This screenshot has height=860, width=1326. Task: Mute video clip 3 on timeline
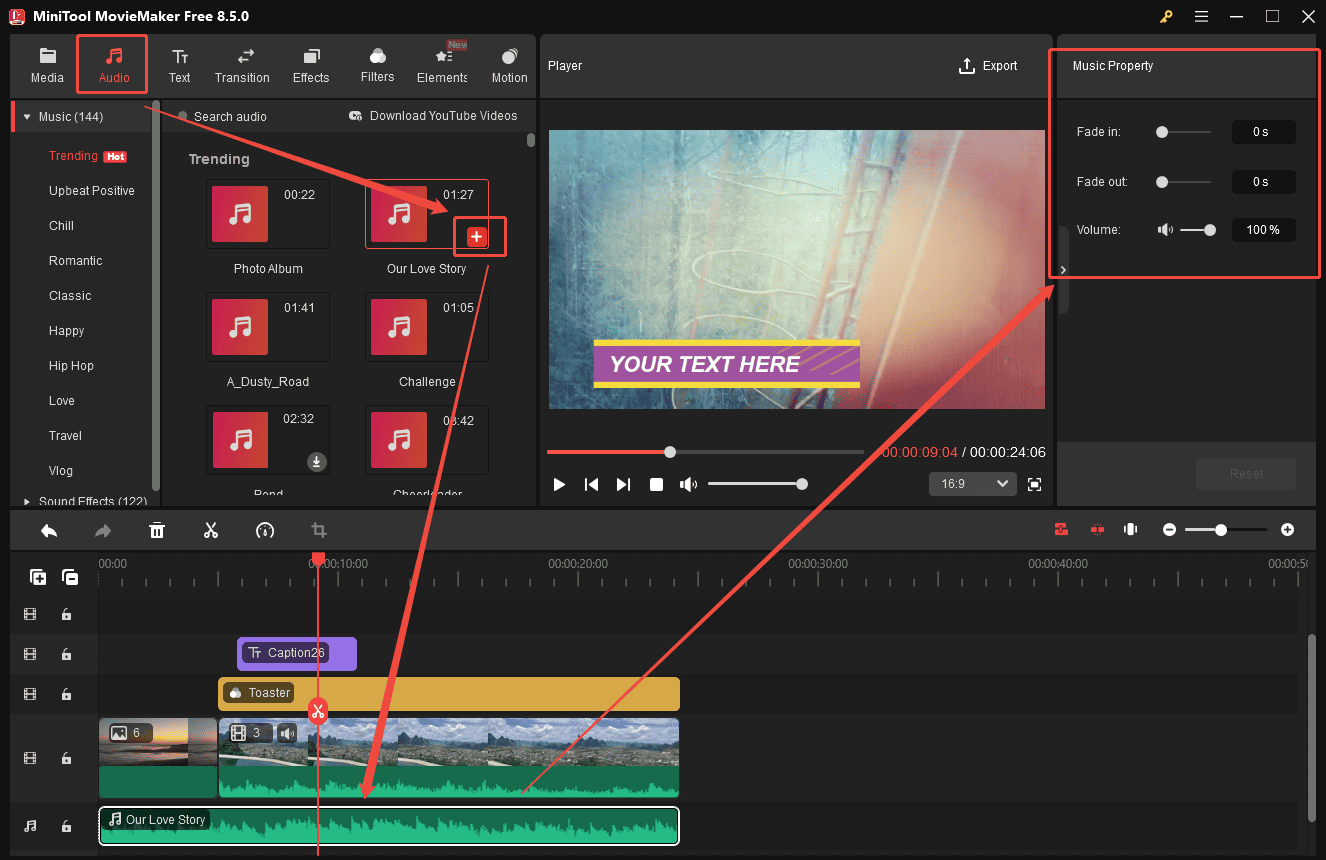coord(287,732)
